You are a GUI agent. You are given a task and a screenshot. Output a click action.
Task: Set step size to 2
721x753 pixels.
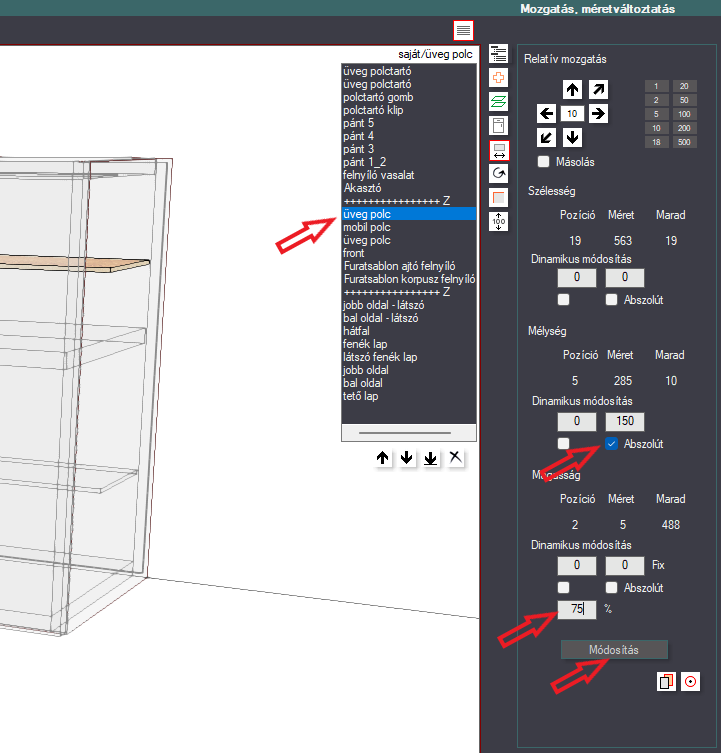[656, 100]
